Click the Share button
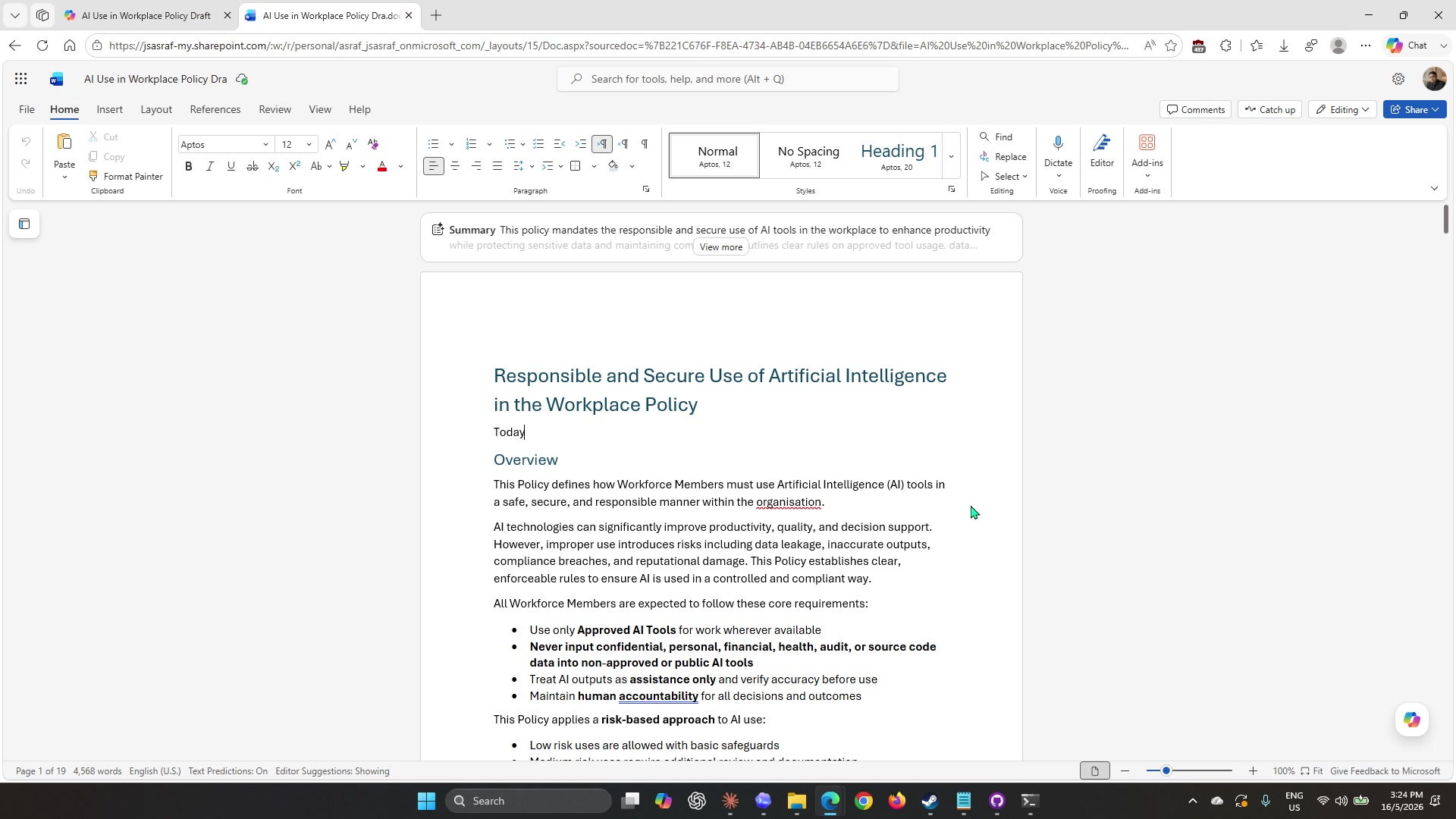The width and height of the screenshot is (1456, 819). (x=1415, y=109)
